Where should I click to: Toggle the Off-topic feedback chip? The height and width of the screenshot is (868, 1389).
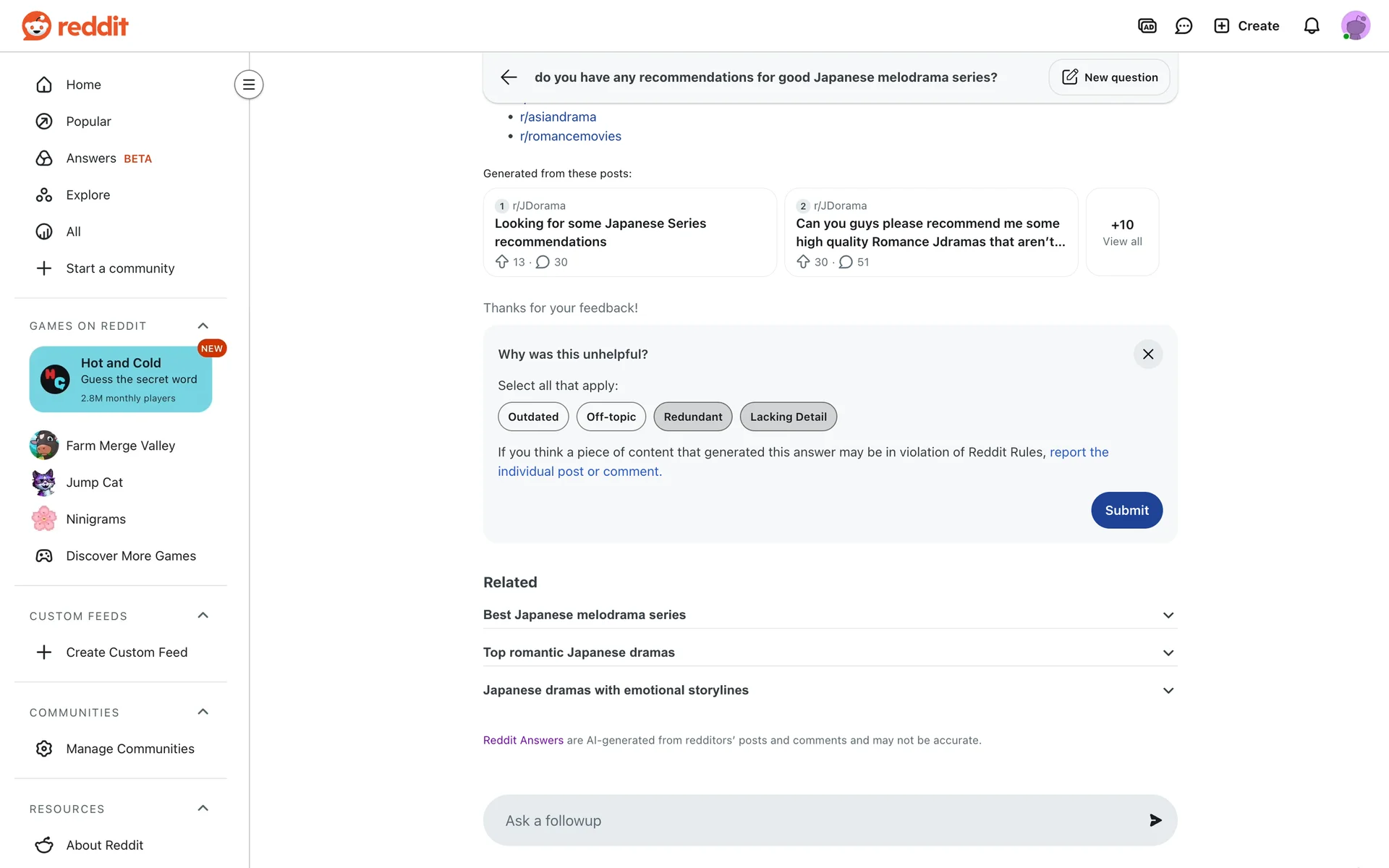611,417
